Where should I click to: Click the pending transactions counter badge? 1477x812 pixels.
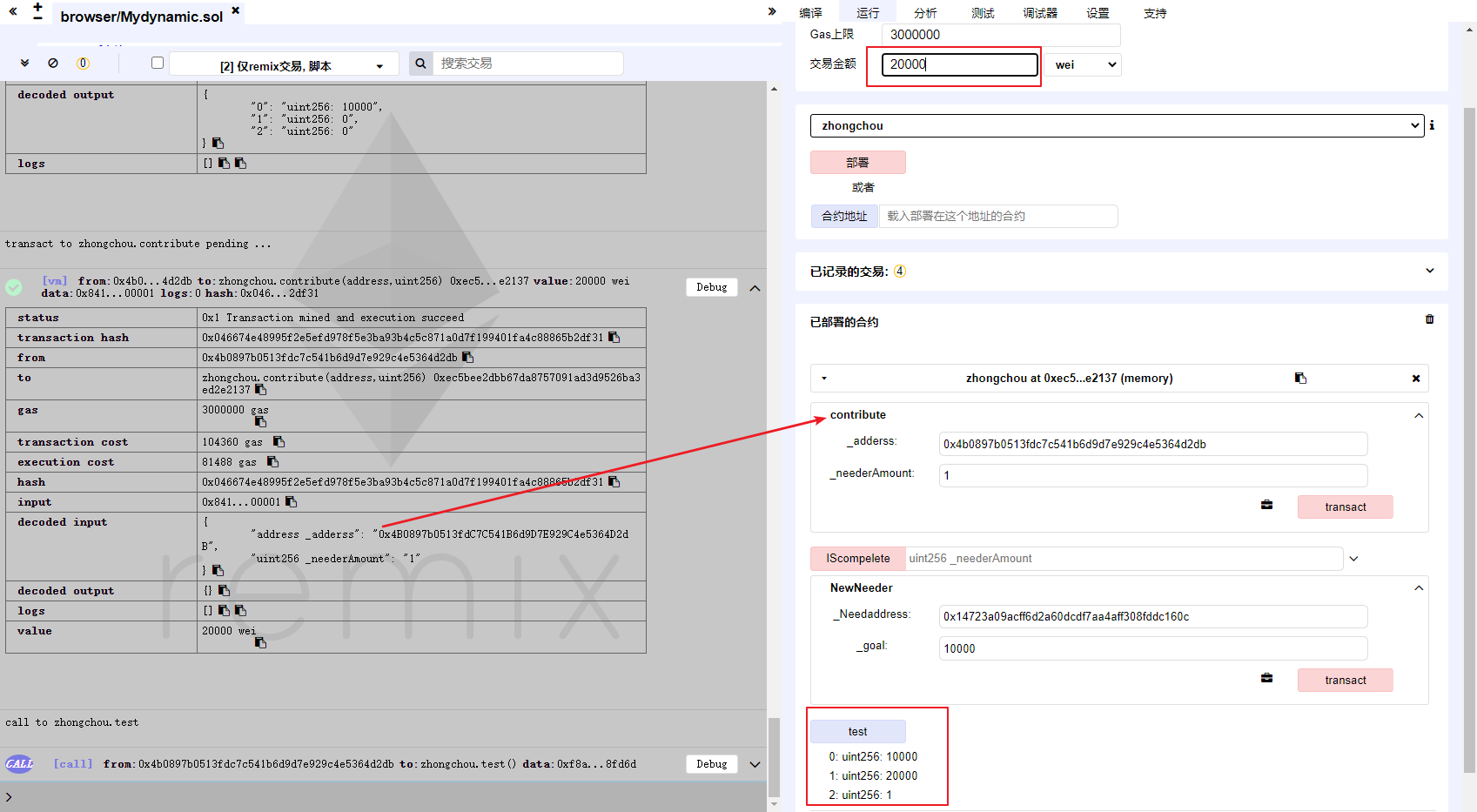(x=83, y=63)
